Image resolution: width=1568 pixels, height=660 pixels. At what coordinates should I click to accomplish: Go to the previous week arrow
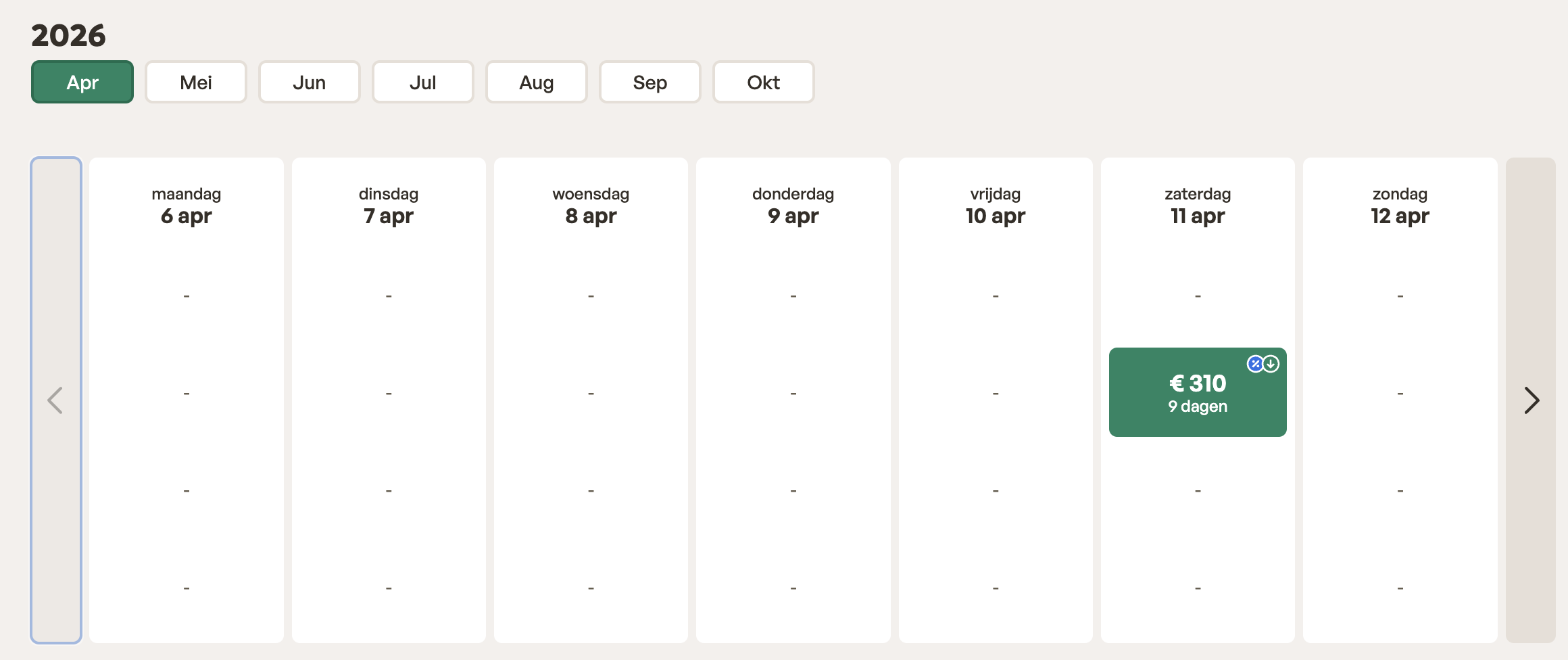56,400
